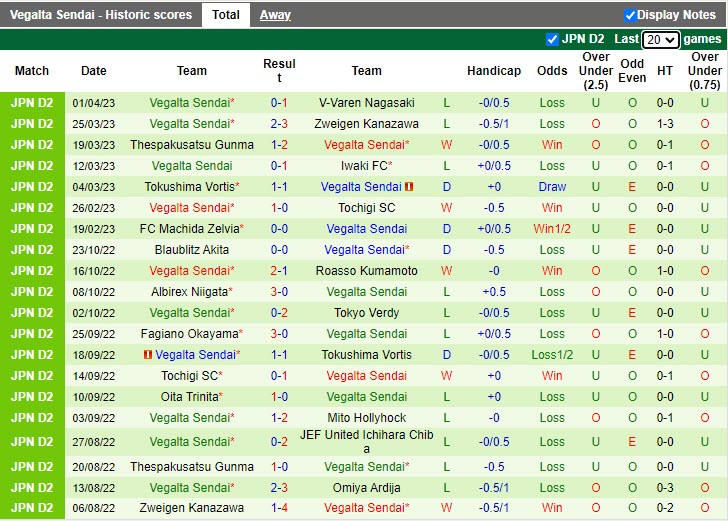The height and width of the screenshot is (521, 728).
Task: Click the Odd Even column header
Action: [632, 71]
